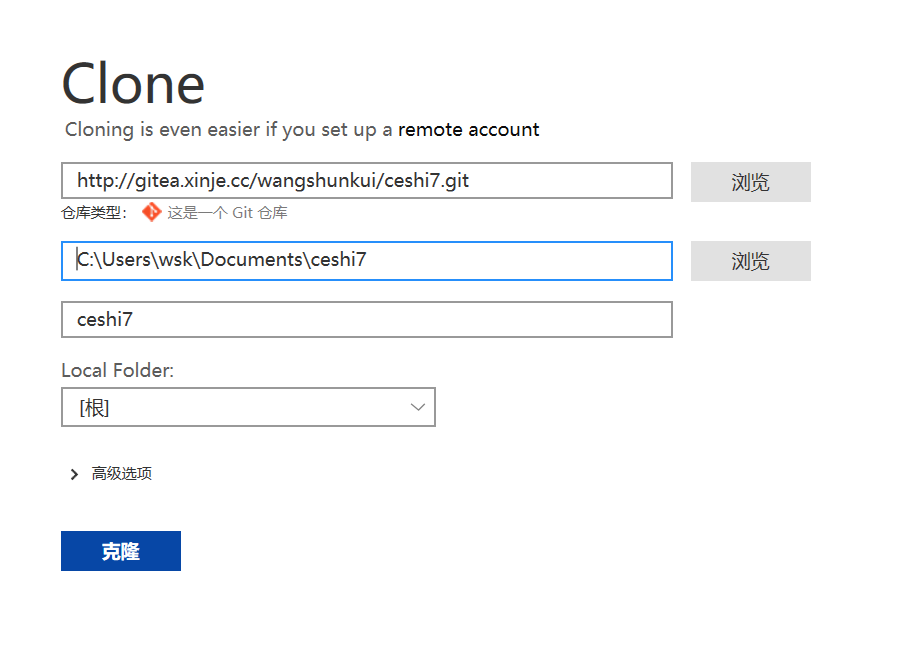The image size is (897, 647).
Task: Select the [根] value text in folder box
Action: [94, 408]
